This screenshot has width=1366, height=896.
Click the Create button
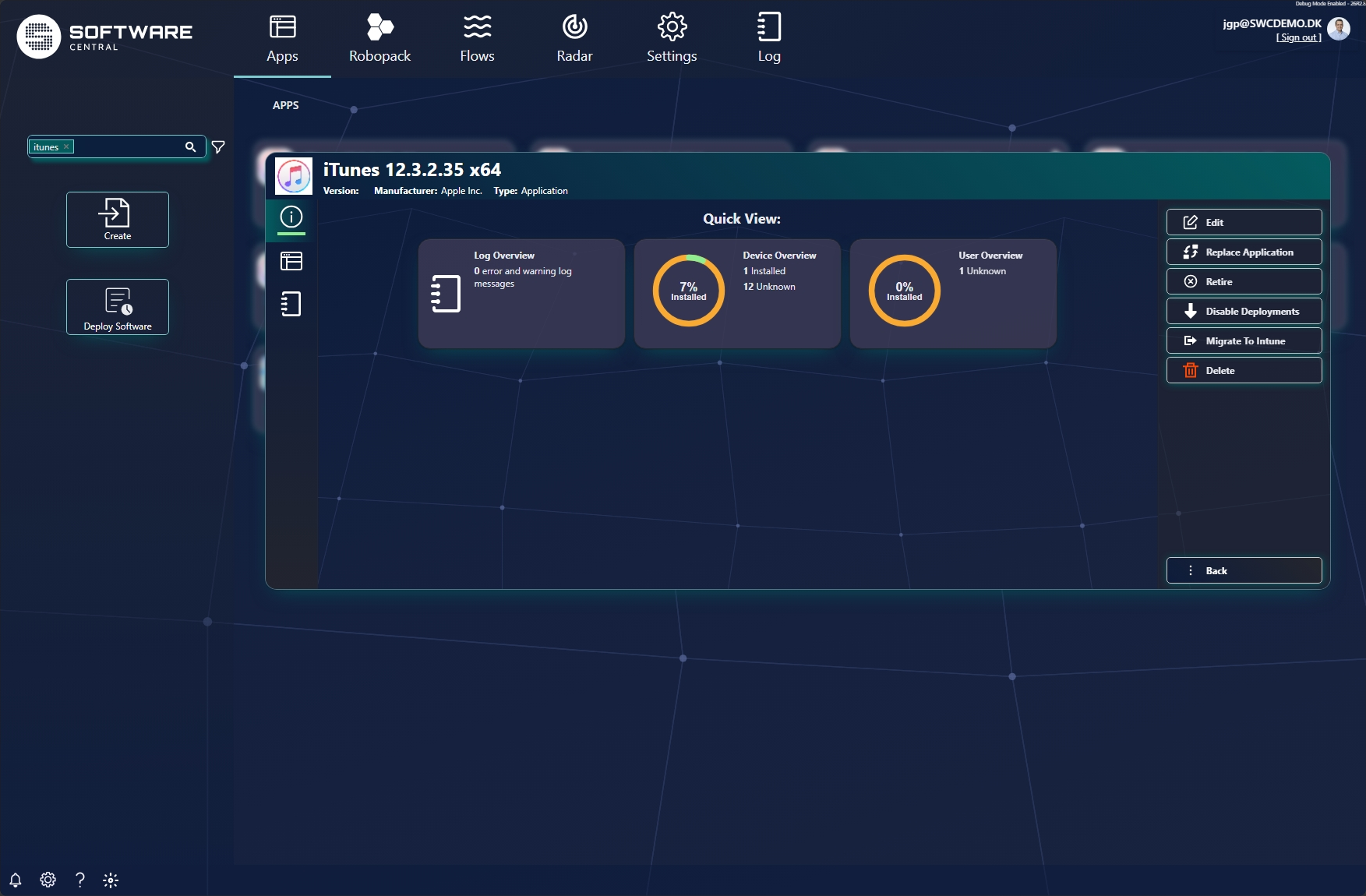(x=118, y=220)
